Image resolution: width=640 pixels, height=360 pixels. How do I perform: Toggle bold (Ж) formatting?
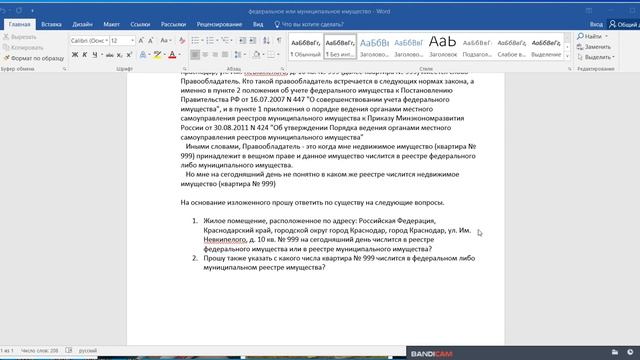pyautogui.click(x=75, y=54)
